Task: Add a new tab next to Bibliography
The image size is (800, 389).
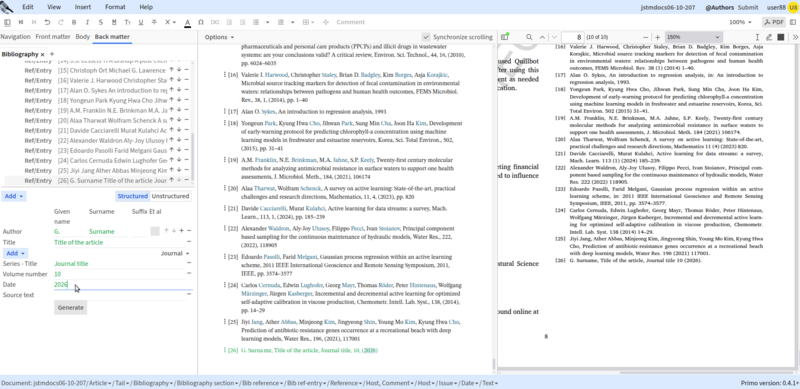Action: (52, 54)
